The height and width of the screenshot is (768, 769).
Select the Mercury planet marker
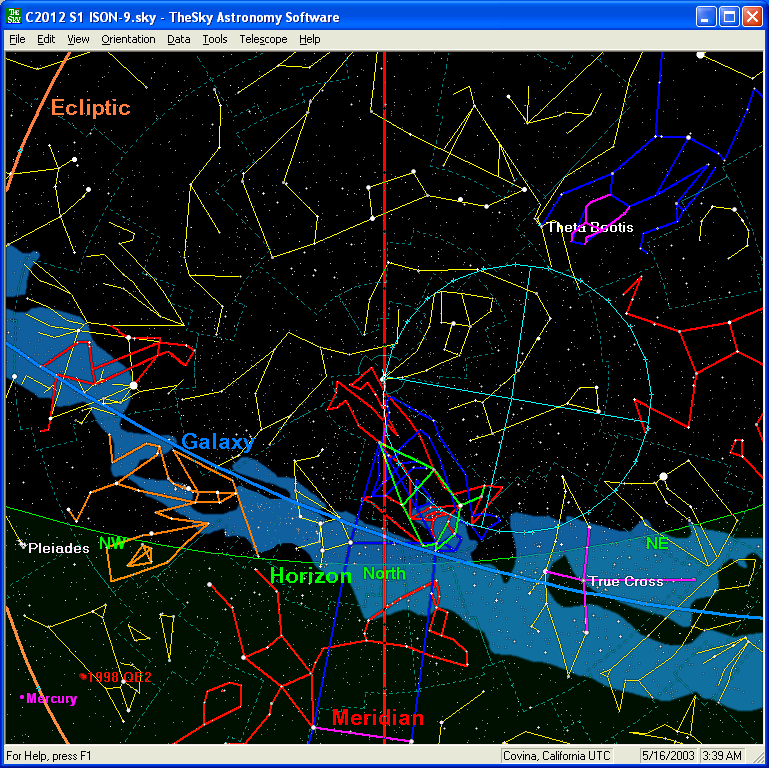click(x=22, y=697)
